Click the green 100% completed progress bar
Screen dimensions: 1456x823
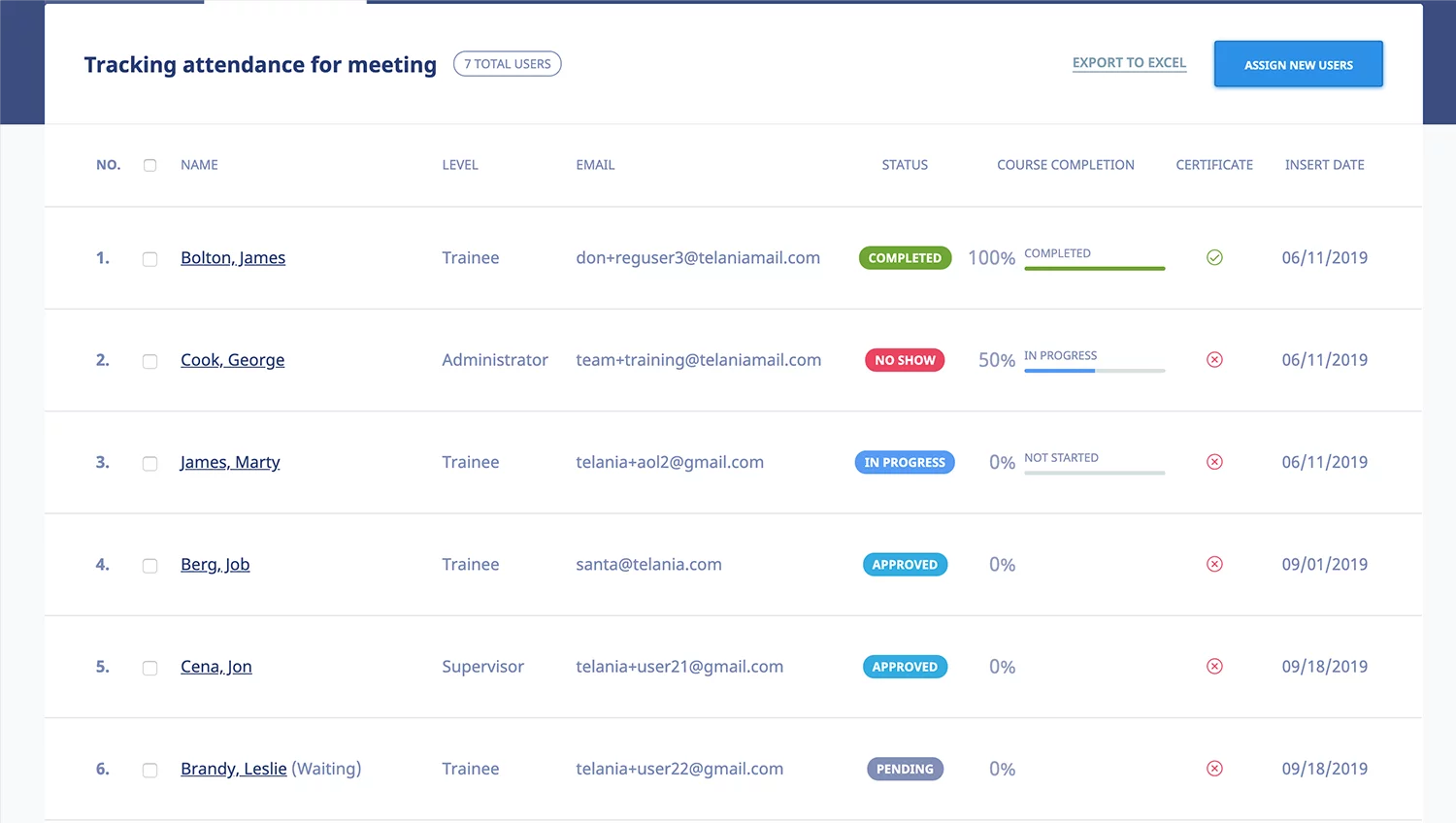[x=1094, y=268]
